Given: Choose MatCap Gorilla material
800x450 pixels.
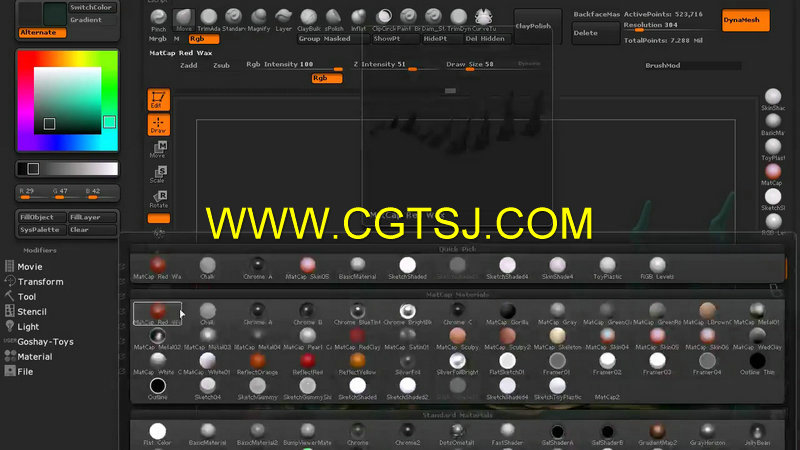Looking at the screenshot, I should [507, 313].
